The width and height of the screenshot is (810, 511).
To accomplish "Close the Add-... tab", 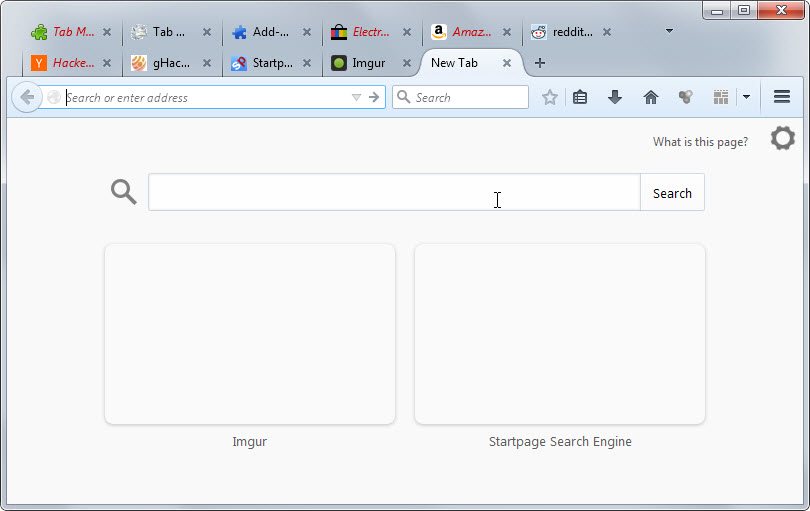I will [307, 32].
